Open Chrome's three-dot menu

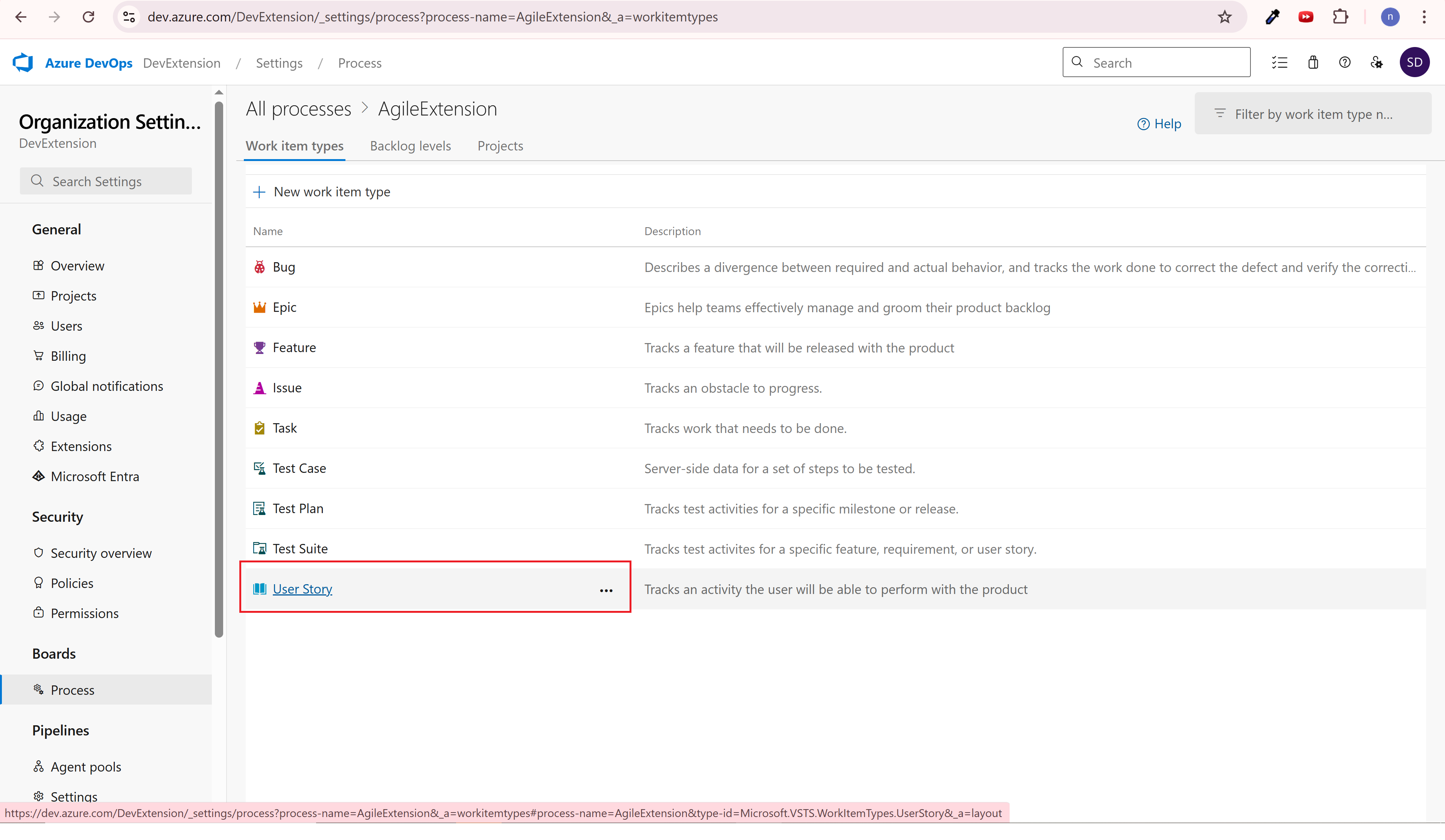click(1424, 17)
